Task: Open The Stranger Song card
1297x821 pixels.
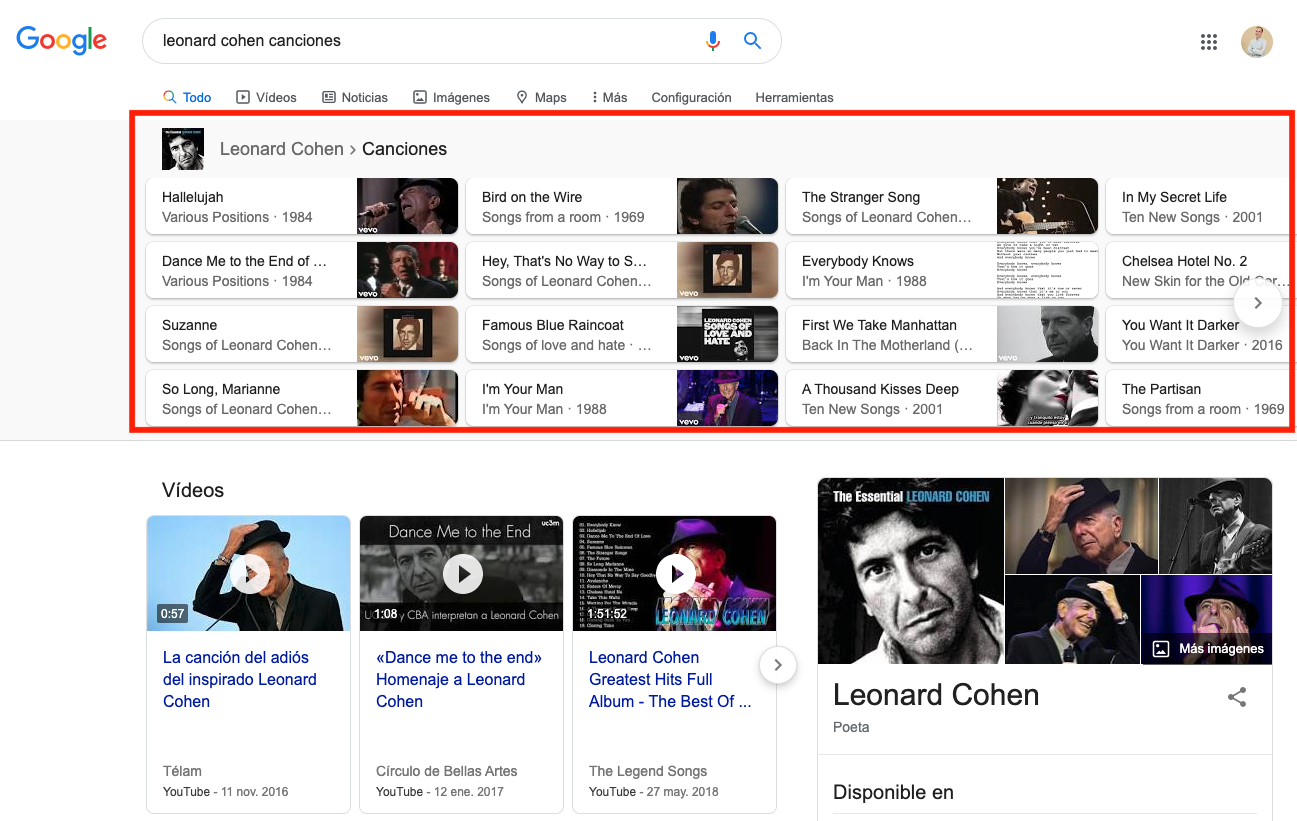Action: [x=942, y=206]
